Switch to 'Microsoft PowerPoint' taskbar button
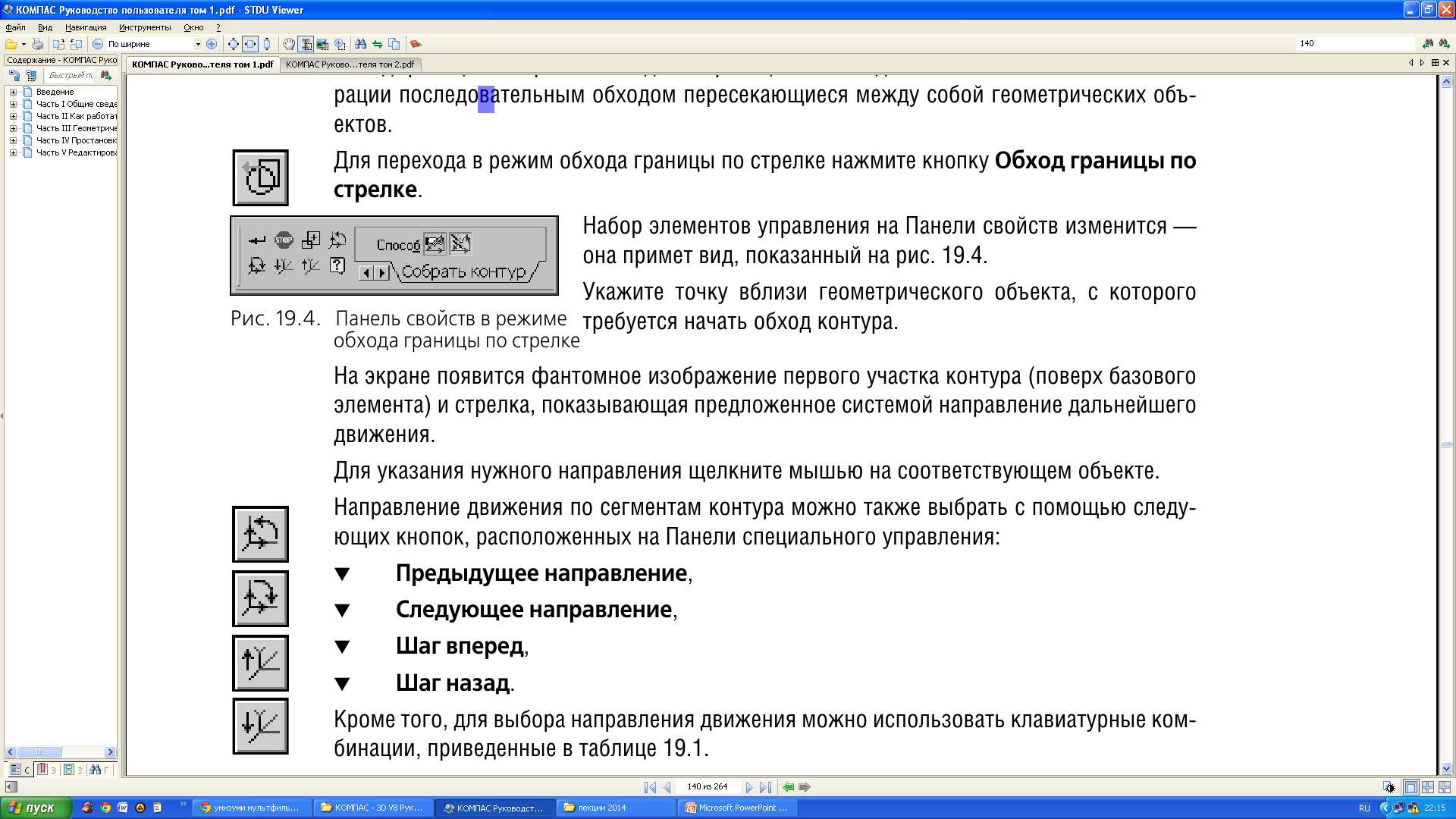 (x=739, y=808)
